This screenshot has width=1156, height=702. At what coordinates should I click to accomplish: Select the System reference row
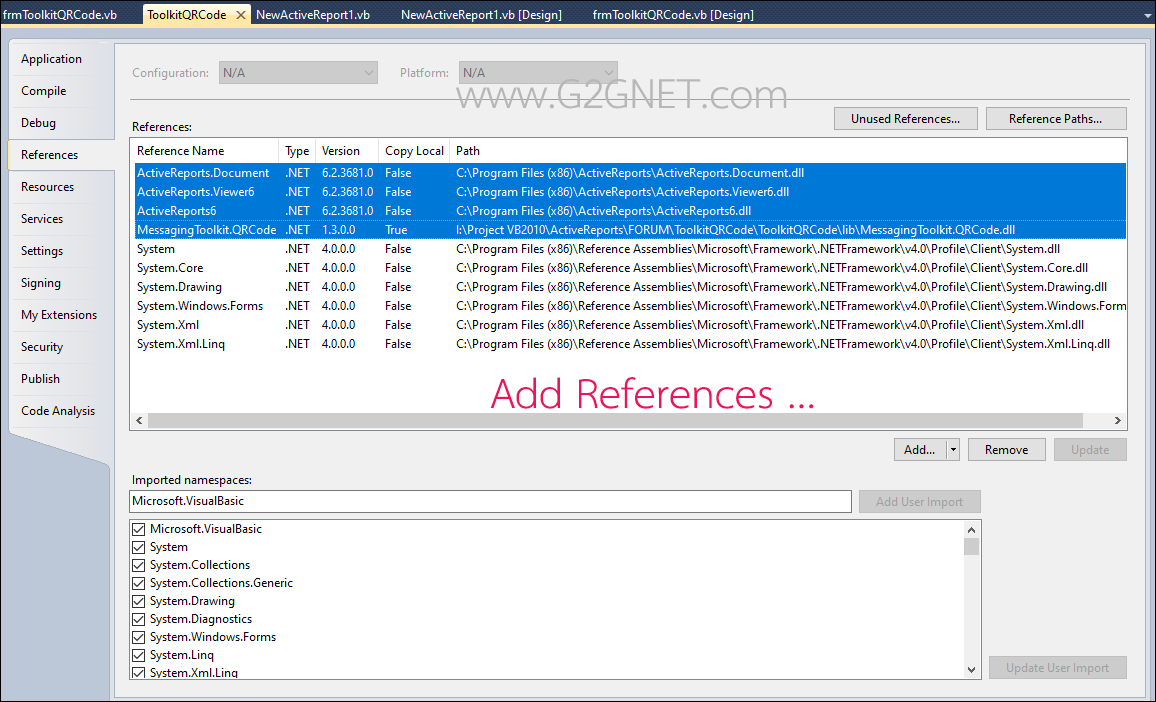(629, 249)
